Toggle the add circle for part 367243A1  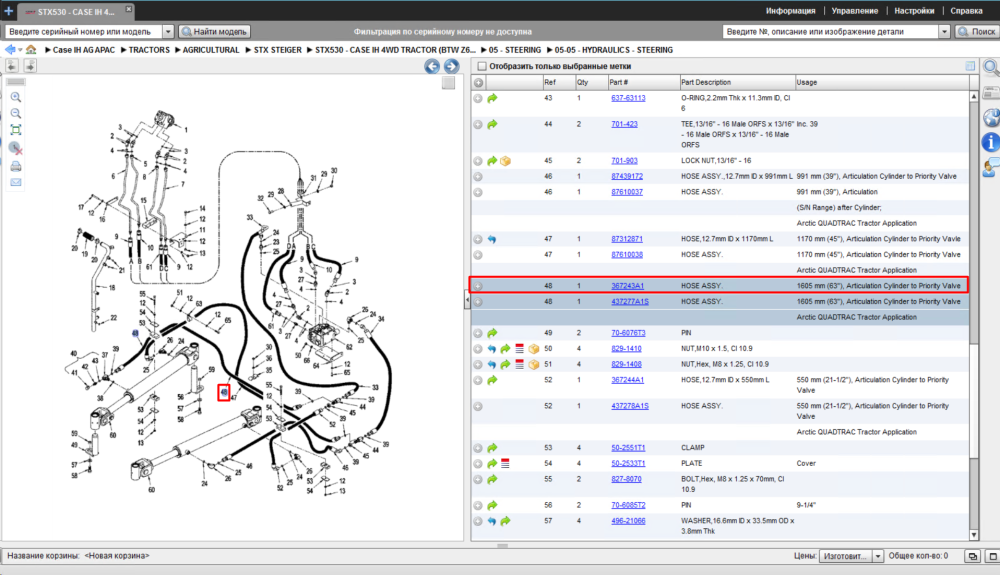point(478,286)
